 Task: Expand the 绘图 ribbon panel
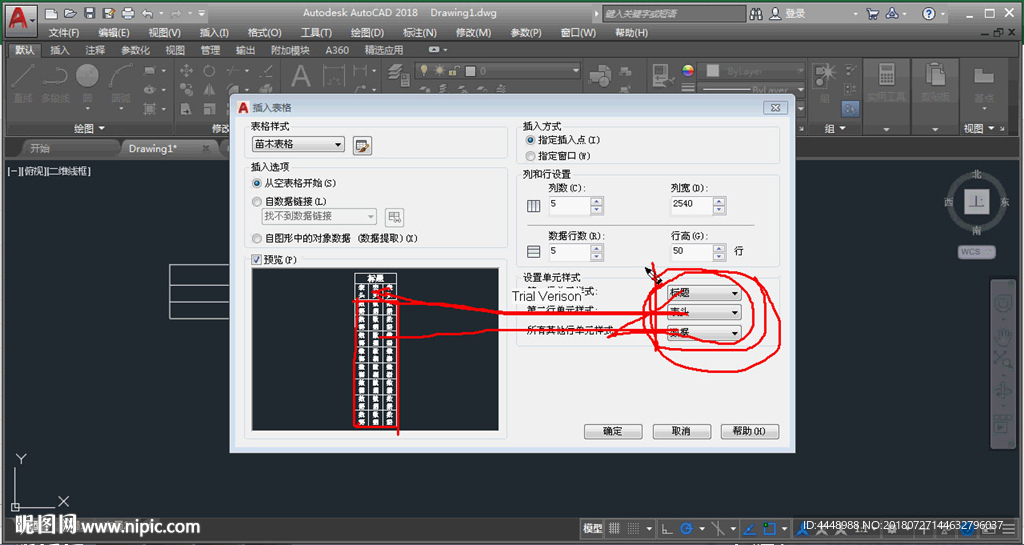click(x=88, y=129)
